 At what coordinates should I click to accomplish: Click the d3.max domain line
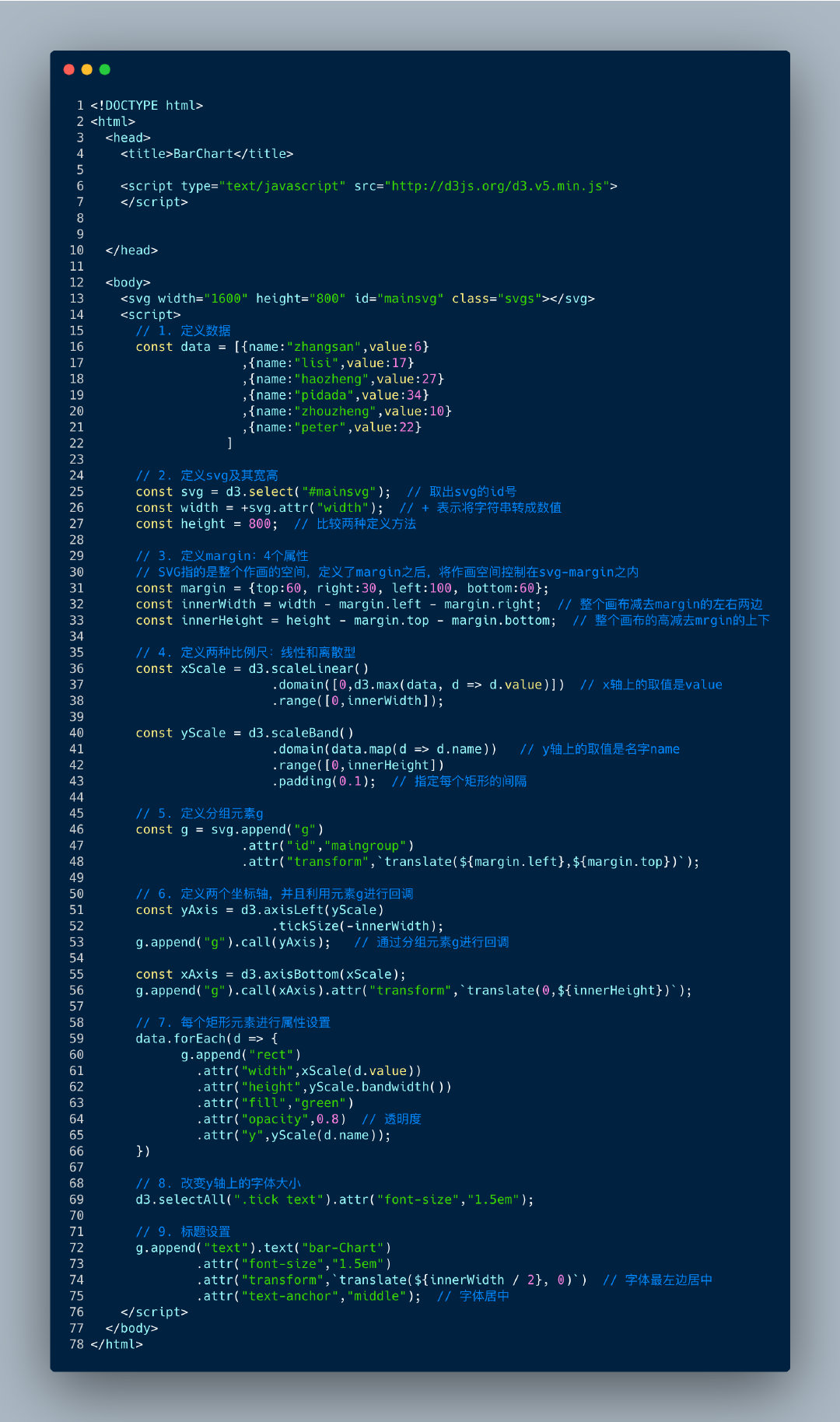418,685
